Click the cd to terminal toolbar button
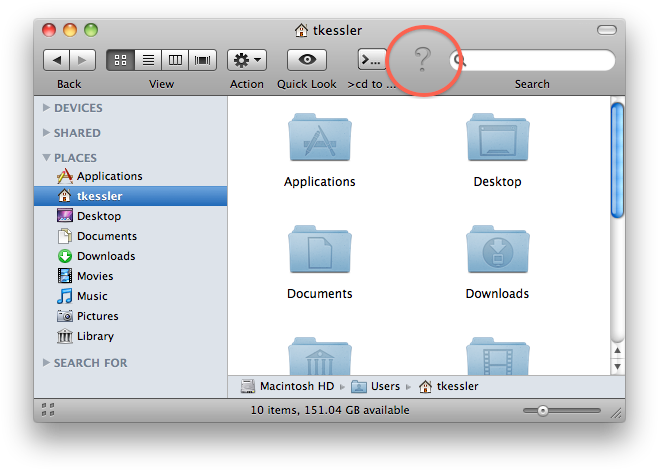Screen dimensions: 658x470 point(372,60)
